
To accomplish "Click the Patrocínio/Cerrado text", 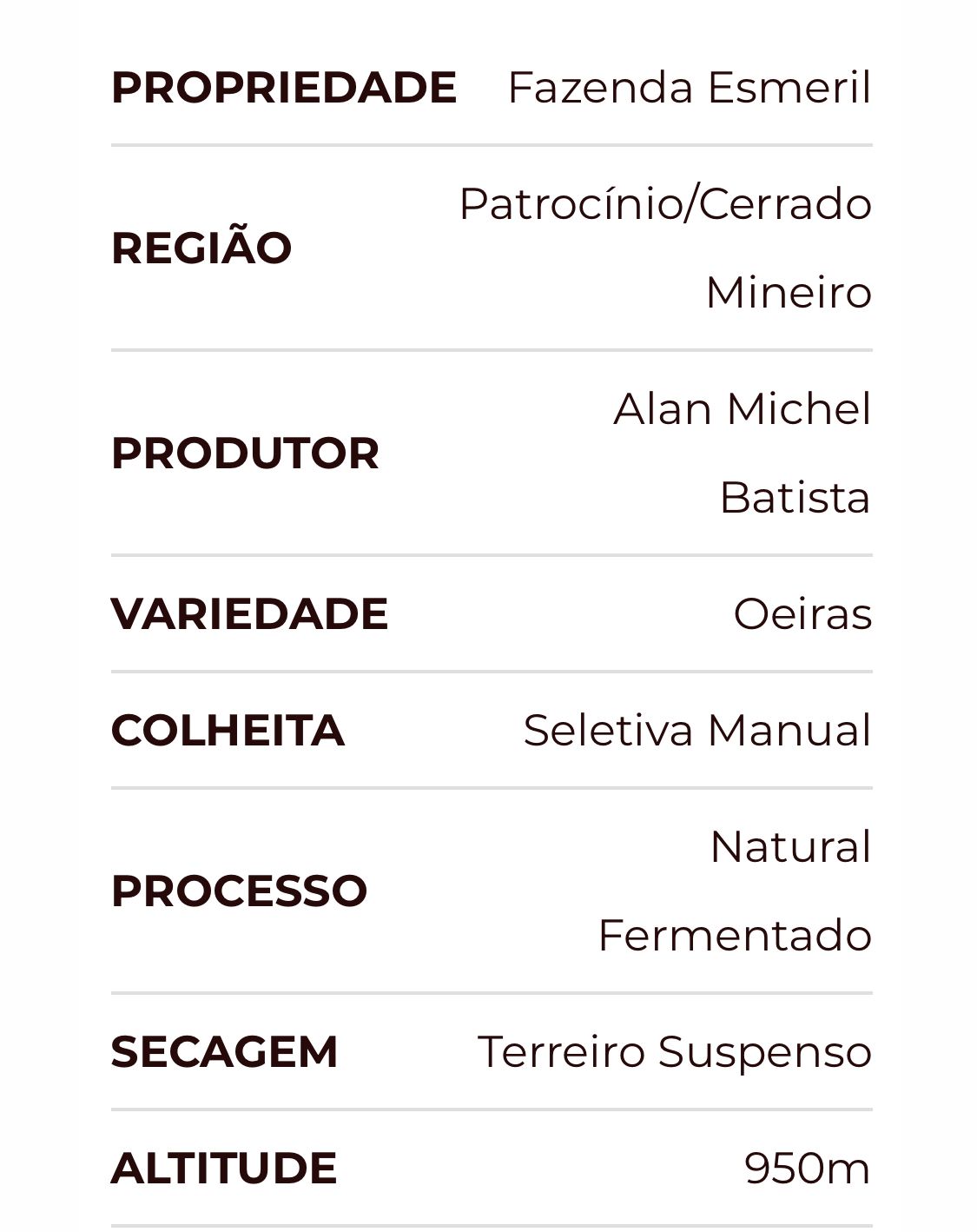I will (x=665, y=204).
